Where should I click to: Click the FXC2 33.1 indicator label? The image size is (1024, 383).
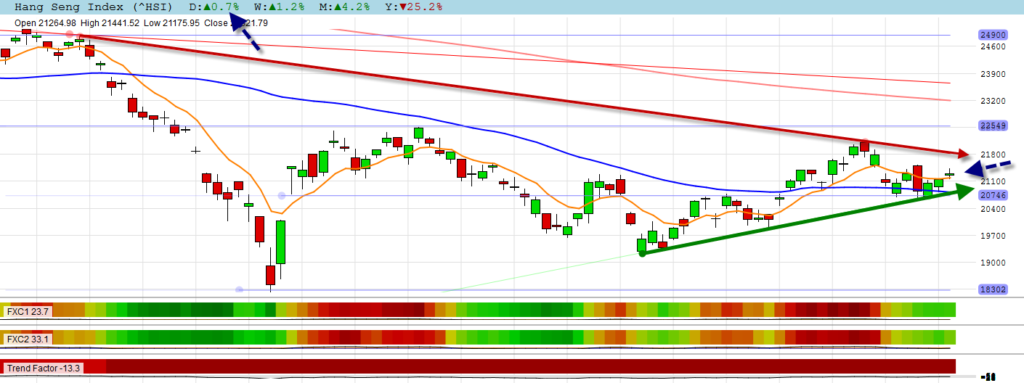(x=28, y=339)
